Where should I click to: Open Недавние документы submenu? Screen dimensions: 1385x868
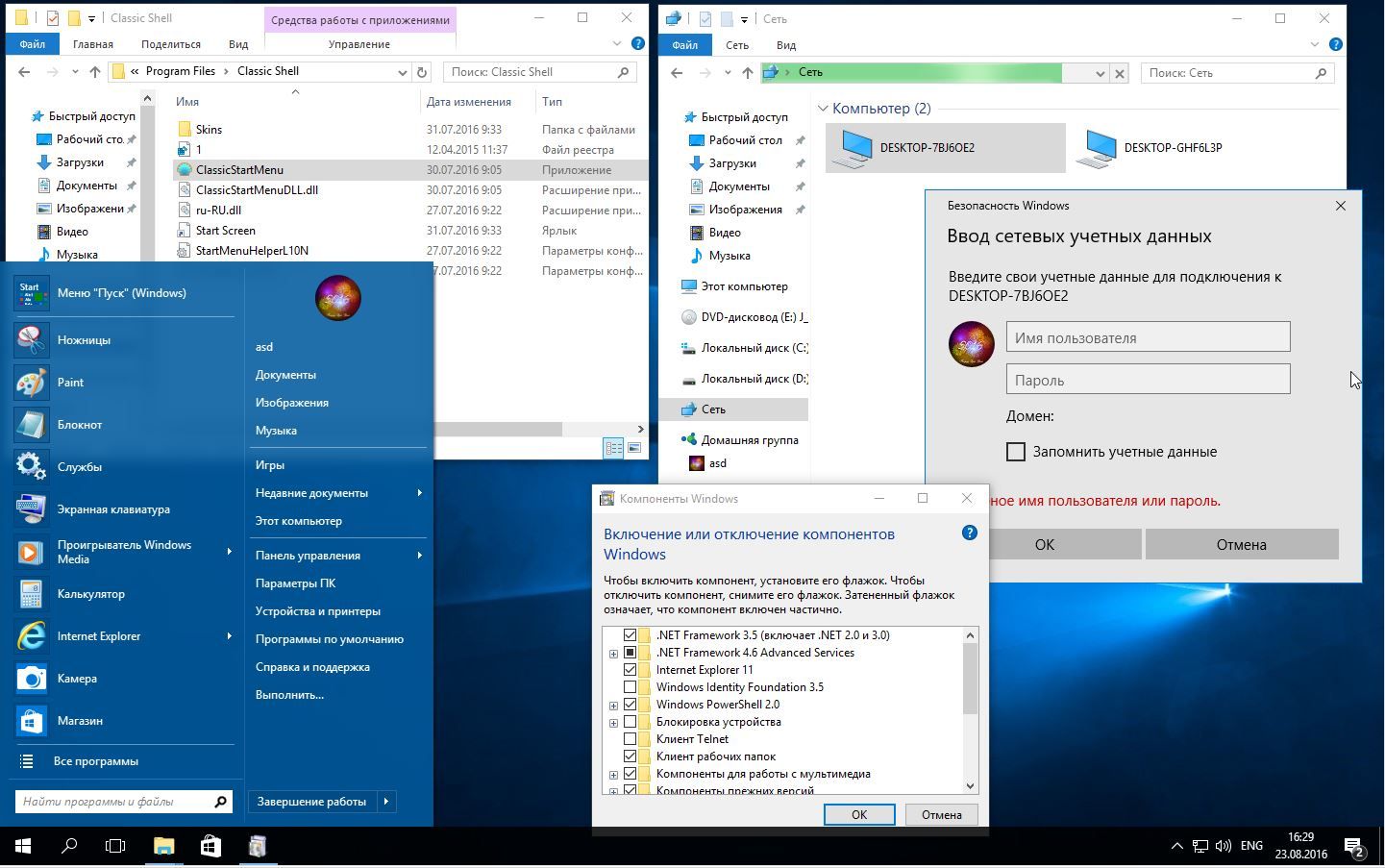338,492
